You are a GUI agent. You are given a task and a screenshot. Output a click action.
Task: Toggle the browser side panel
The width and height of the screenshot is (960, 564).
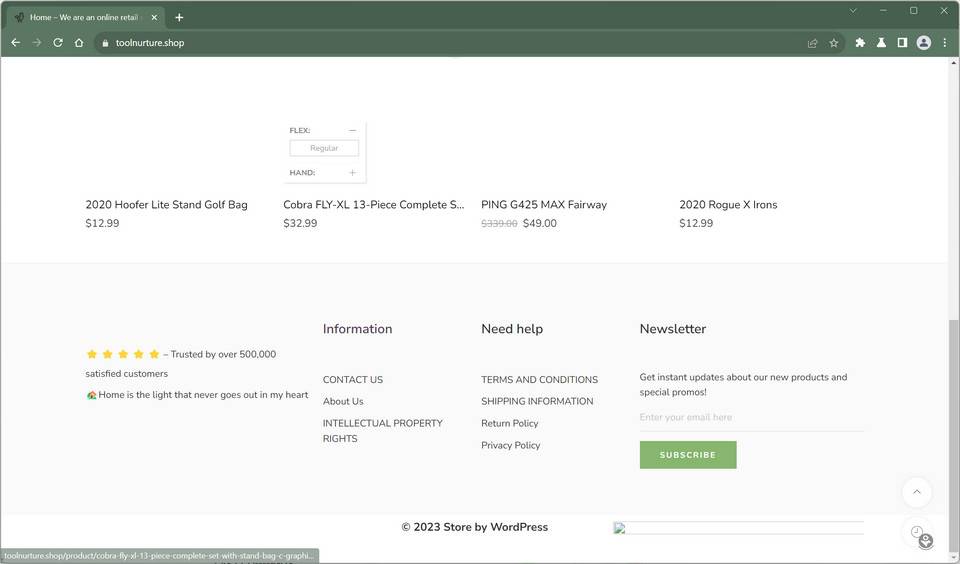902,43
